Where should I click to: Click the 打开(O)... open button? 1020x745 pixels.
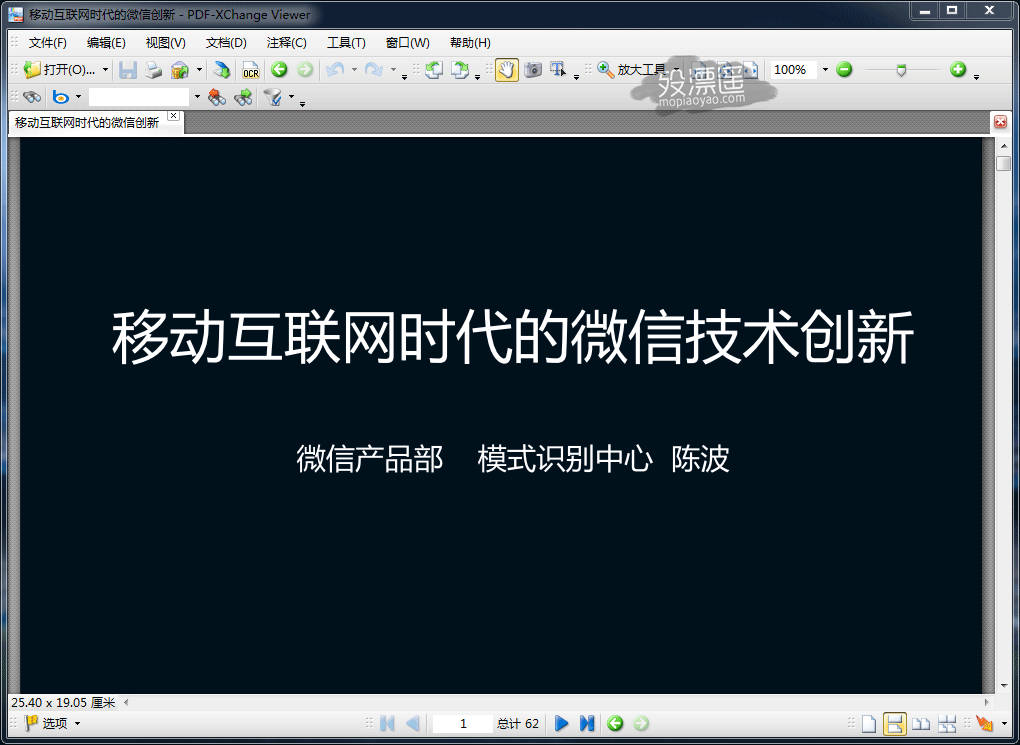(x=59, y=70)
